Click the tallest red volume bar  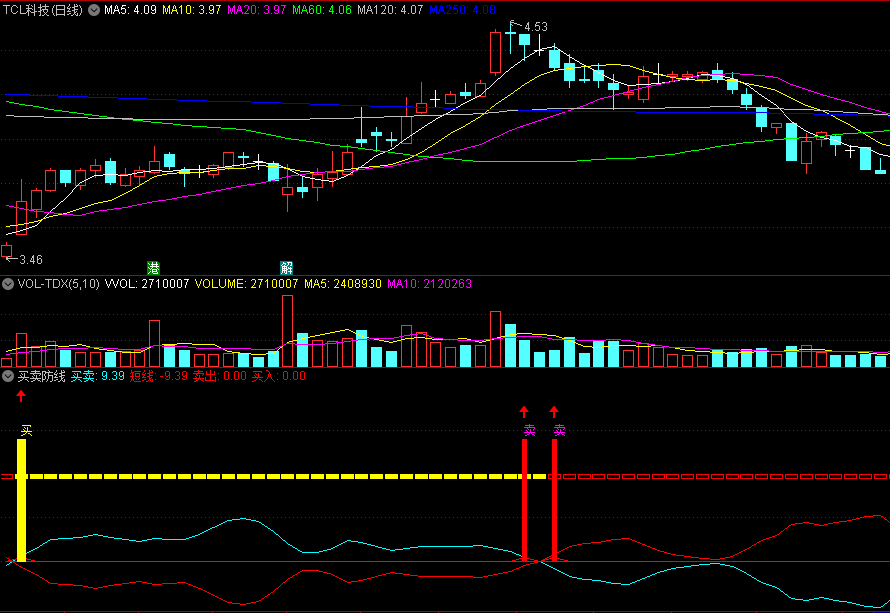[x=287, y=331]
